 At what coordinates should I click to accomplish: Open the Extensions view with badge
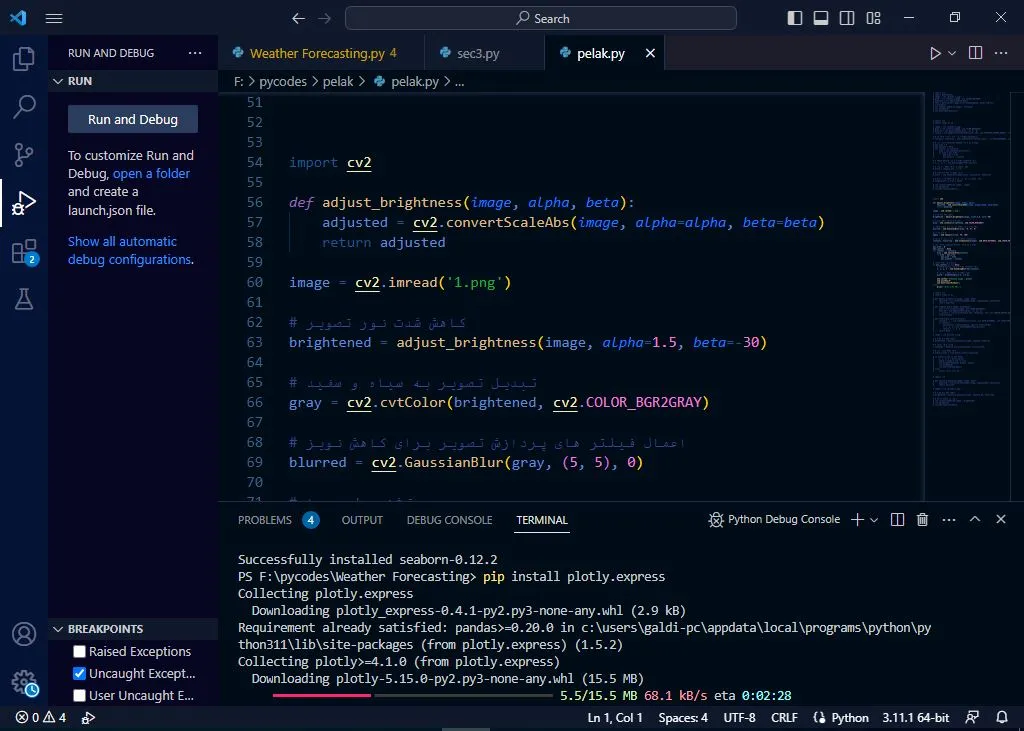click(x=24, y=252)
